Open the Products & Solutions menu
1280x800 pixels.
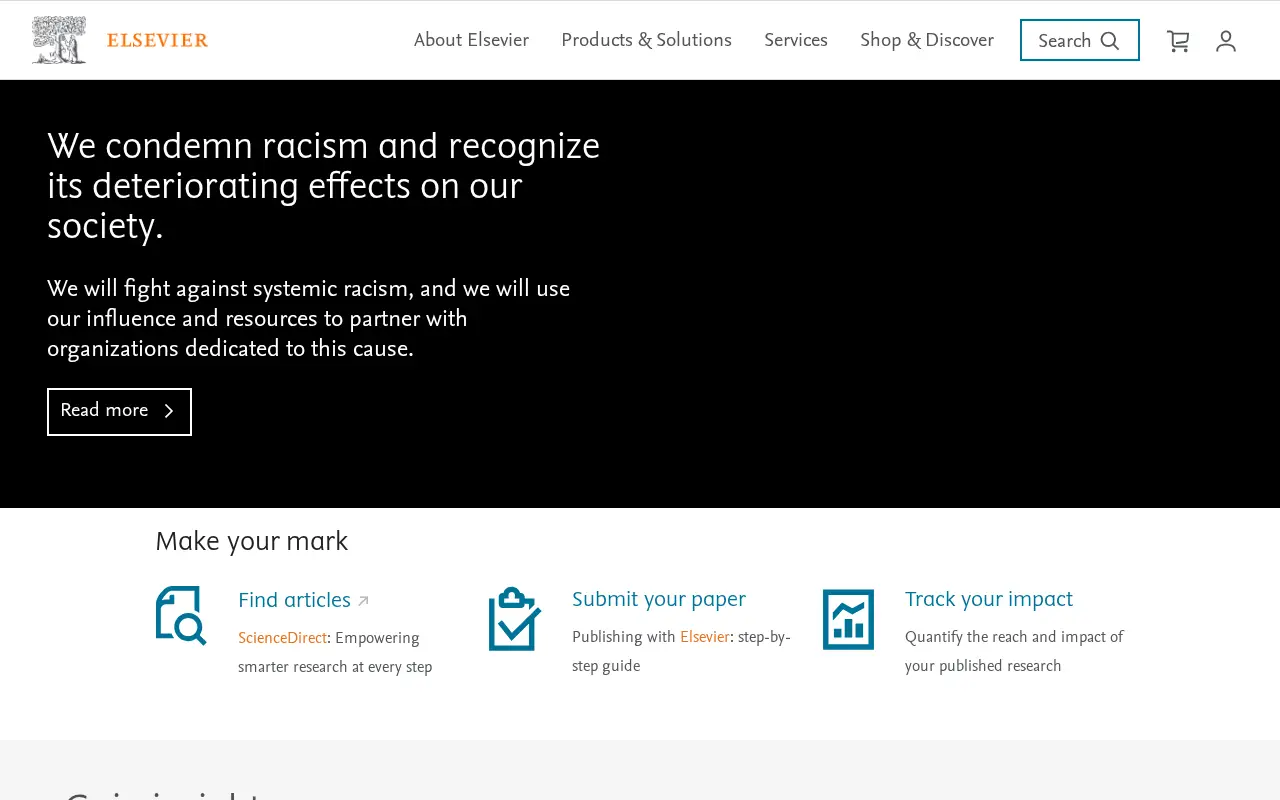click(646, 40)
